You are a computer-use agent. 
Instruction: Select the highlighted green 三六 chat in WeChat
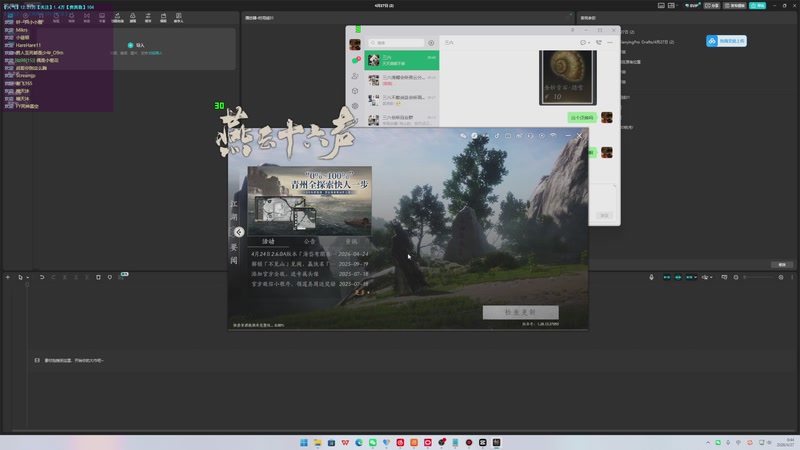[402, 60]
